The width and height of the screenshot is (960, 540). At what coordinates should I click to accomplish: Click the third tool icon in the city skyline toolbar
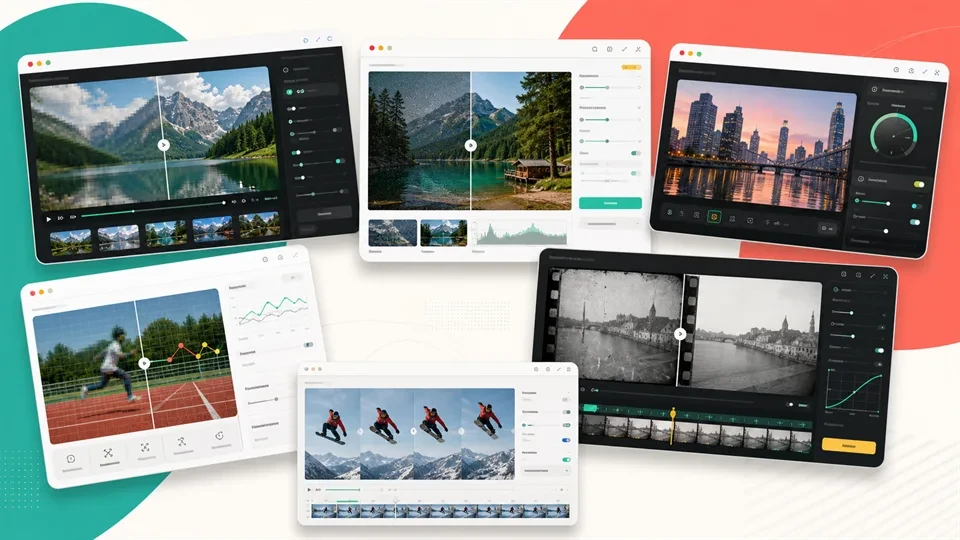coord(697,215)
